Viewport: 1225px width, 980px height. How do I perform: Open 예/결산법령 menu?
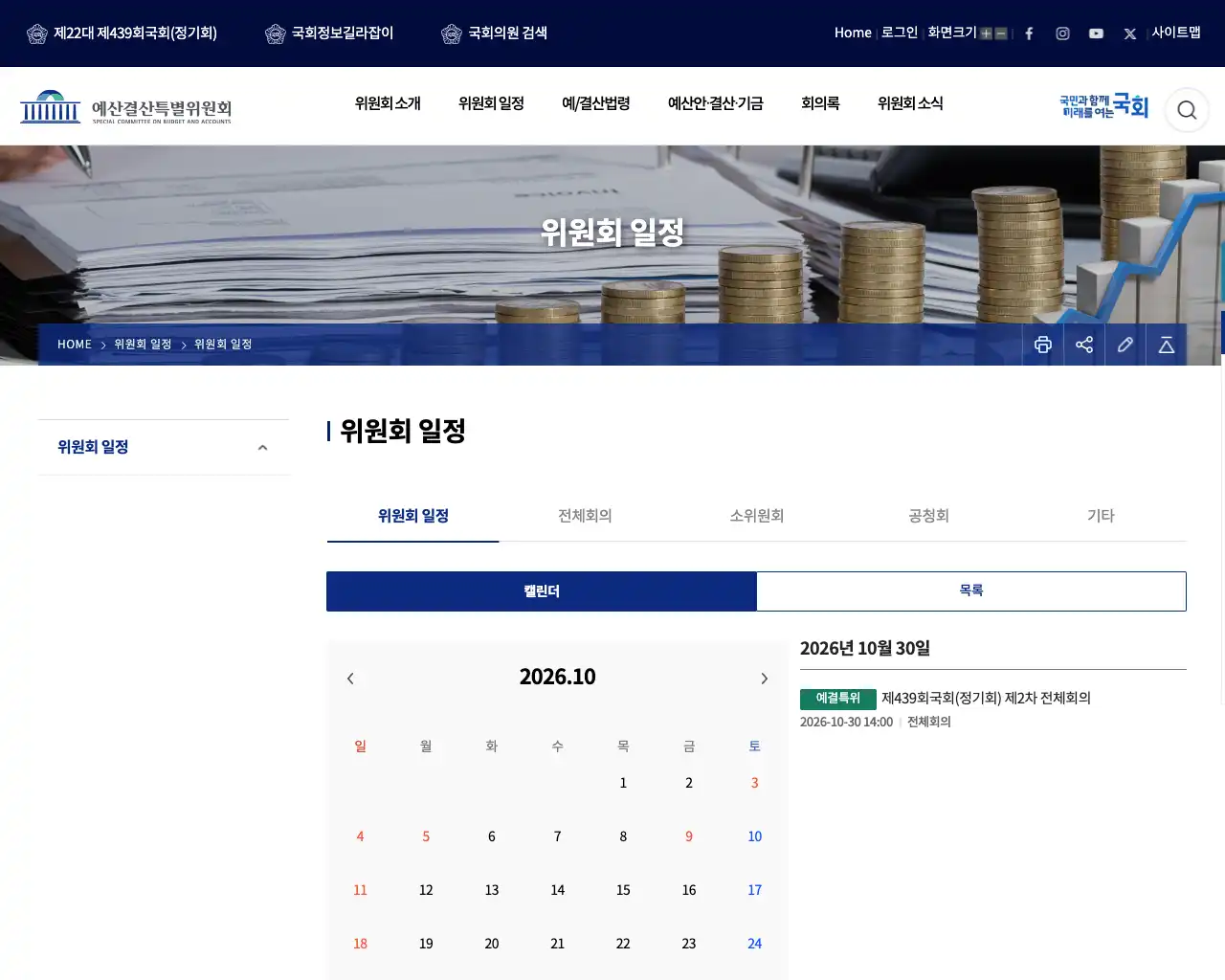[595, 103]
